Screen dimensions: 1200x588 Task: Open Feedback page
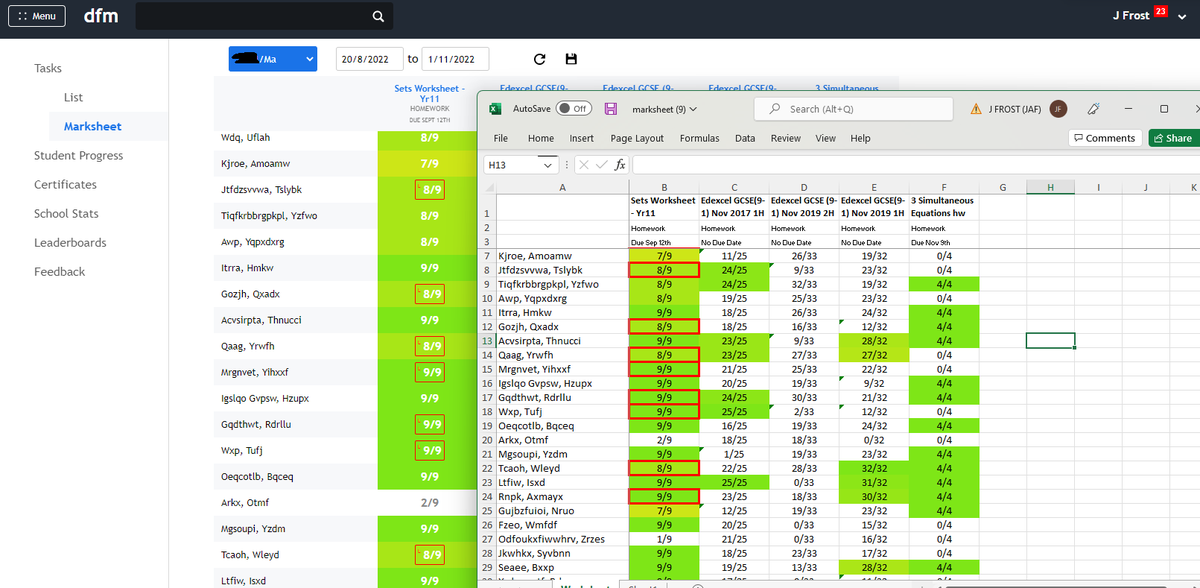pos(60,271)
